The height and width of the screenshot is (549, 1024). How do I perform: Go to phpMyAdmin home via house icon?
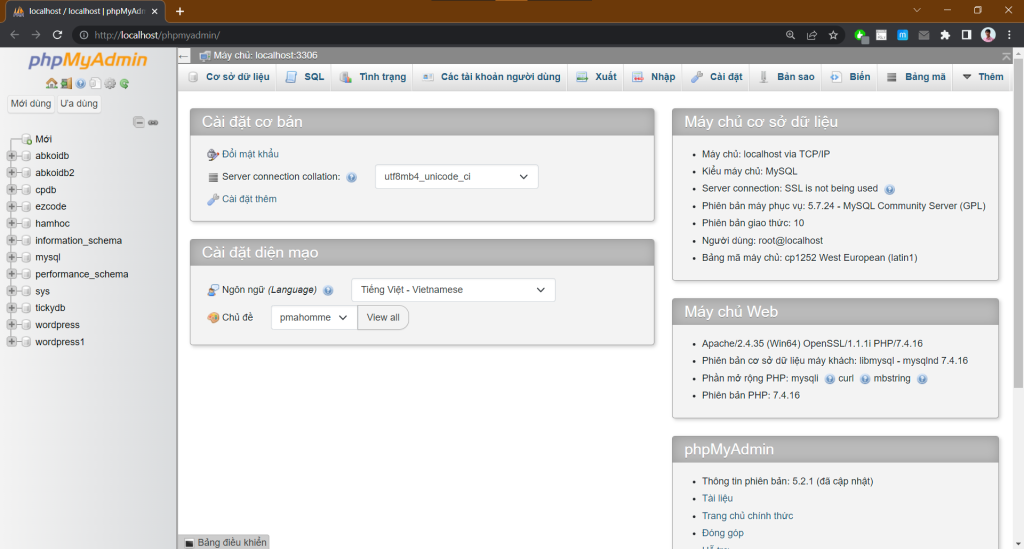(52, 84)
